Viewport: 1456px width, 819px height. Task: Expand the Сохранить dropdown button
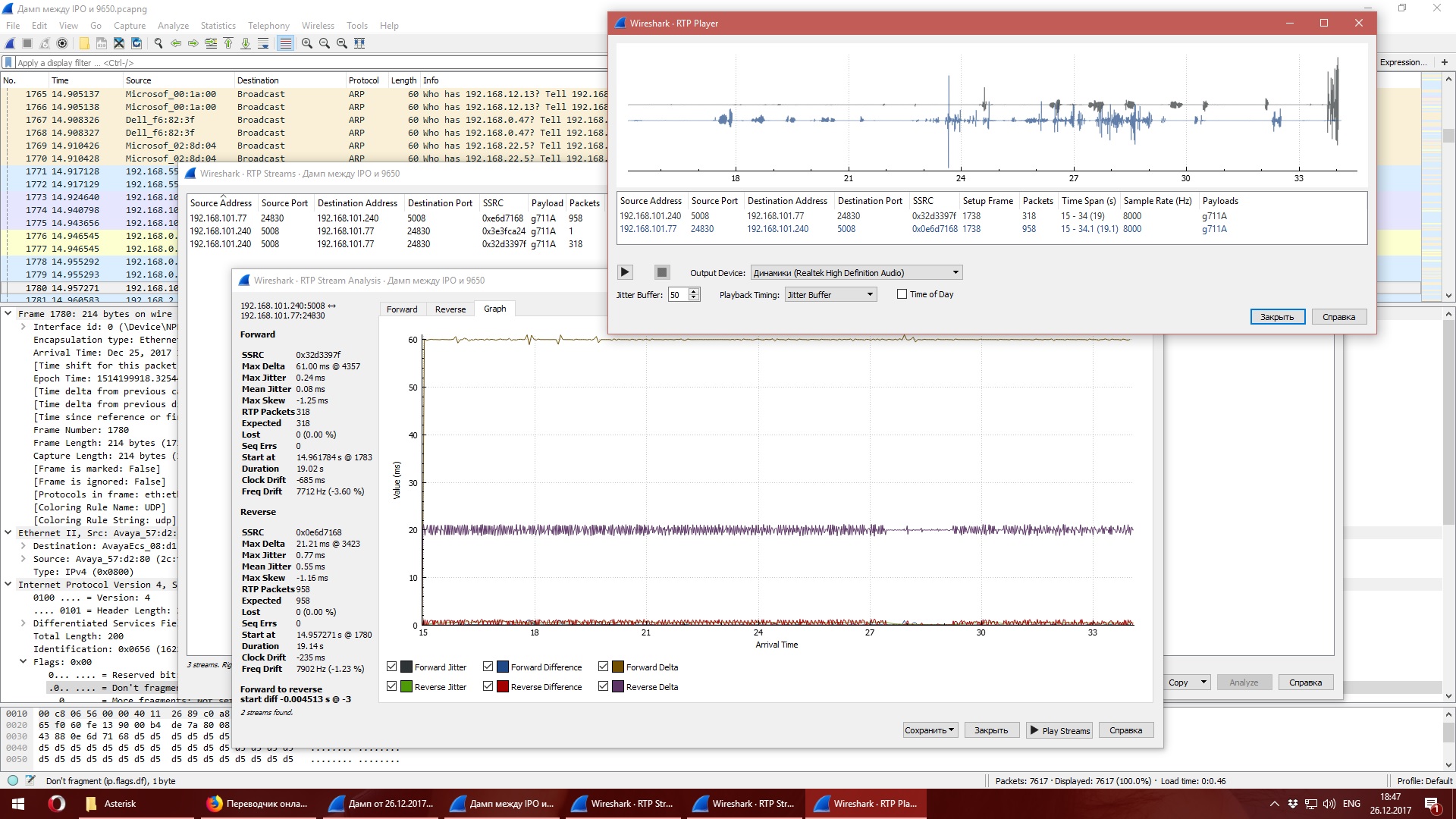click(930, 730)
